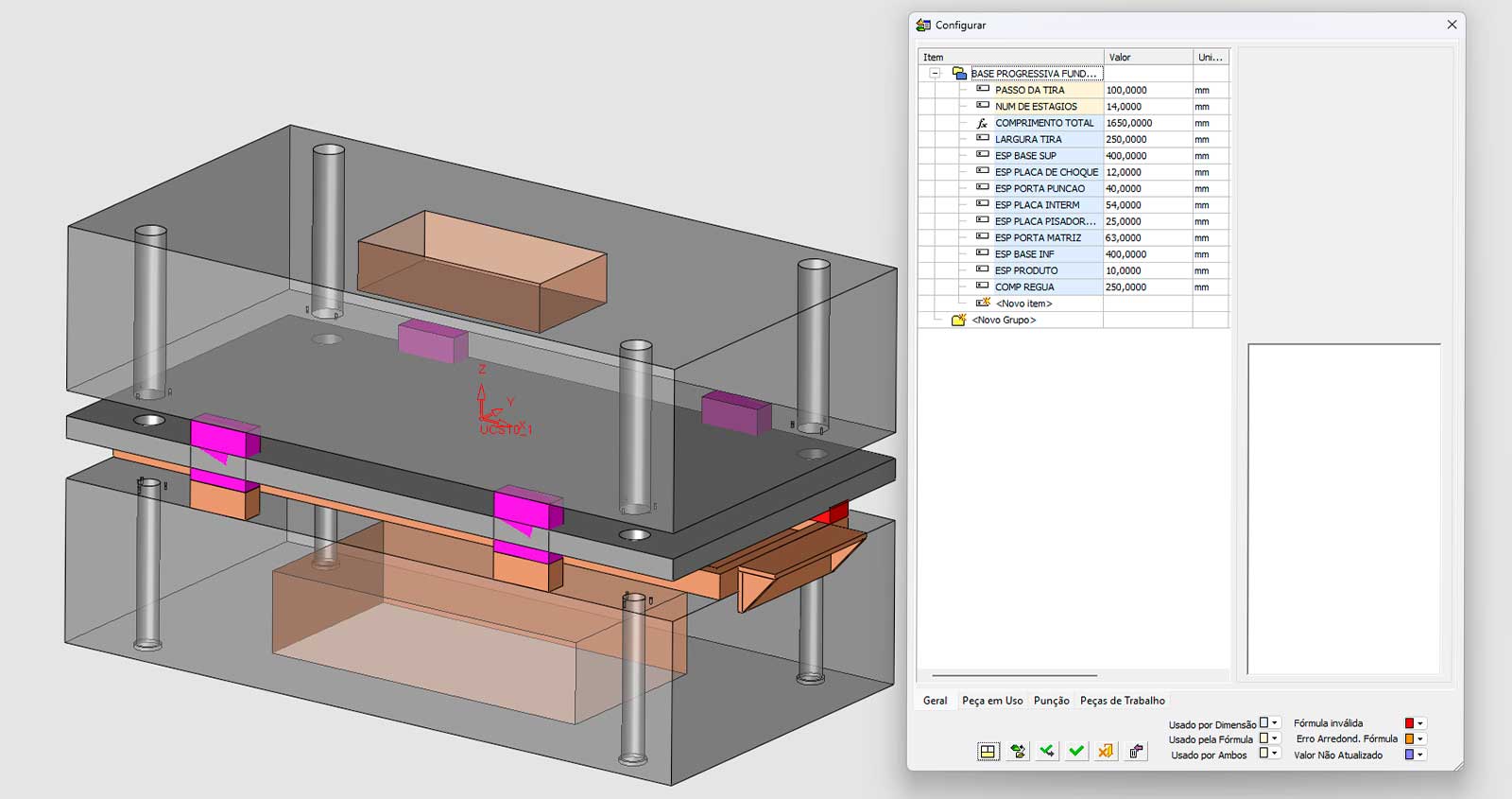Screen dimensions: 1512x799
Task: Click the Novo Grupo folder icon
Action: pyautogui.click(x=958, y=321)
